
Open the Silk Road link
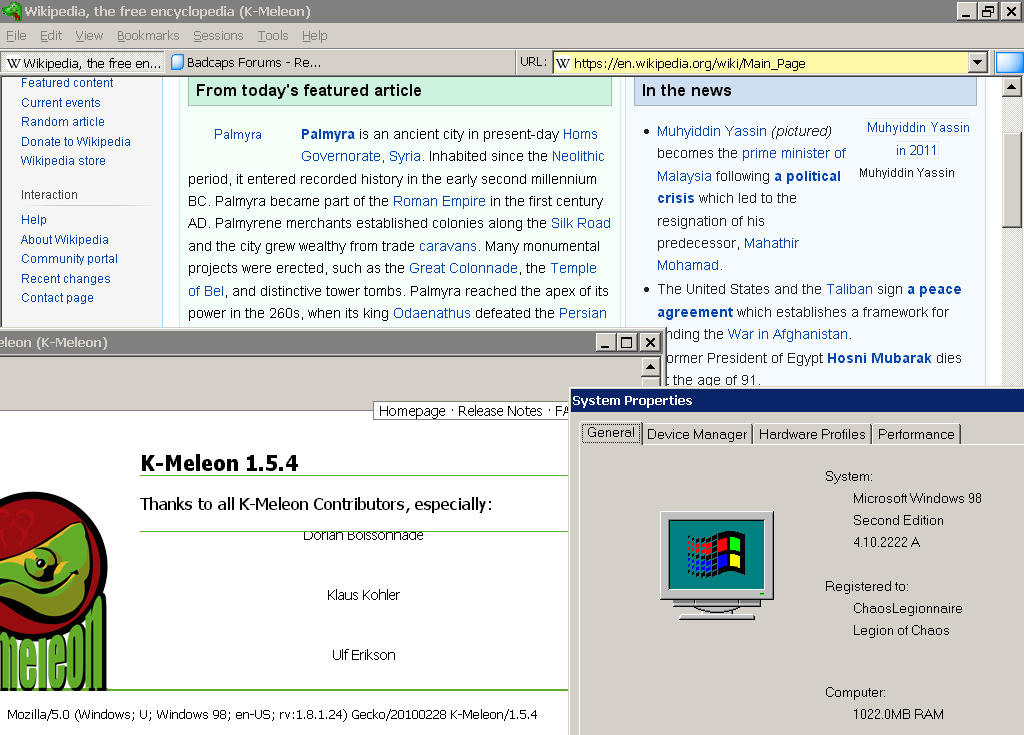pyautogui.click(x=581, y=223)
